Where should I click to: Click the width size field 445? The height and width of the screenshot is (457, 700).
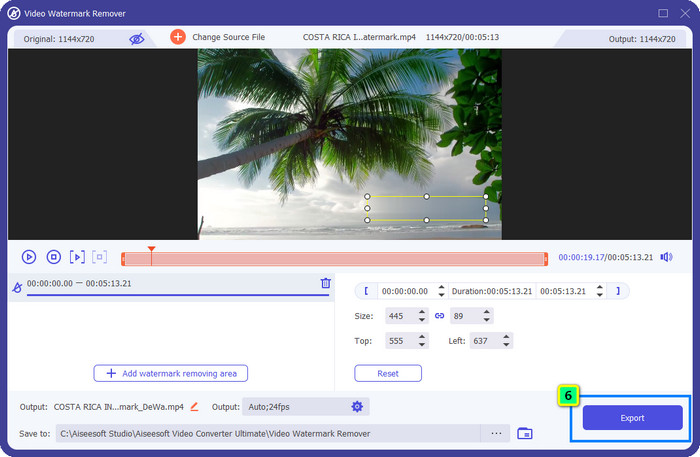(x=400, y=316)
